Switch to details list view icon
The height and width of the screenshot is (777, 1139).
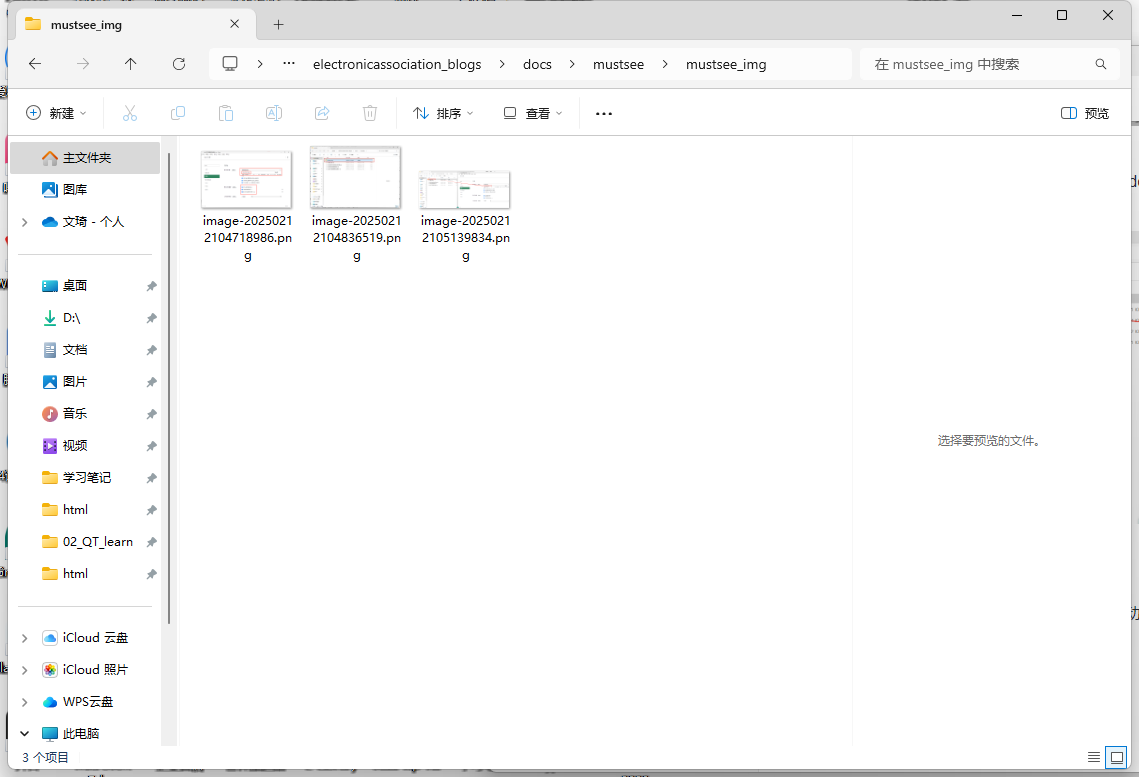pos(1093,757)
